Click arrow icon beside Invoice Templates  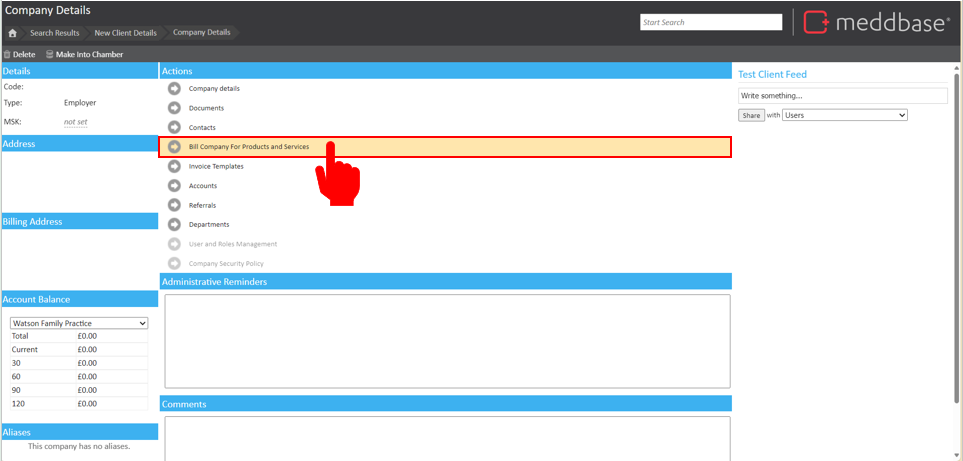[174, 166]
